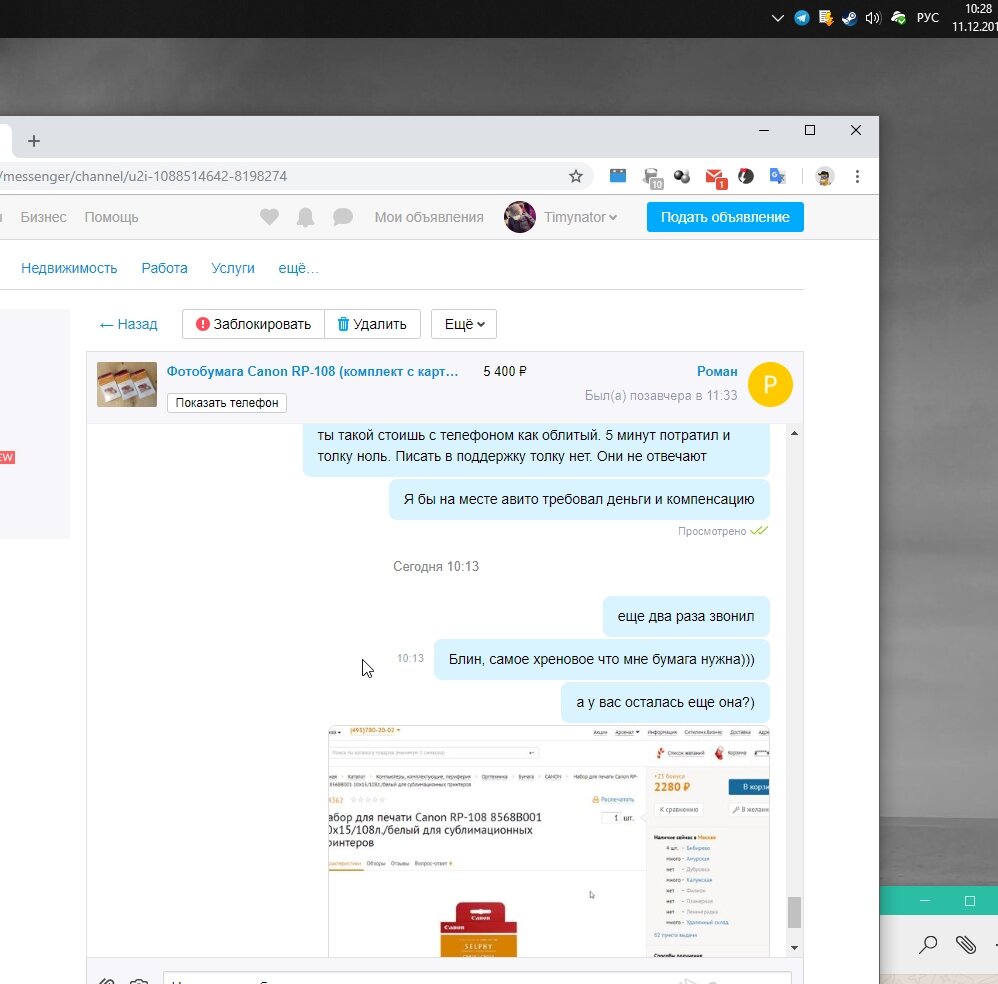Viewport: 998px width, 984px height.
Task: Go to Мои объявления
Action: pos(429,217)
